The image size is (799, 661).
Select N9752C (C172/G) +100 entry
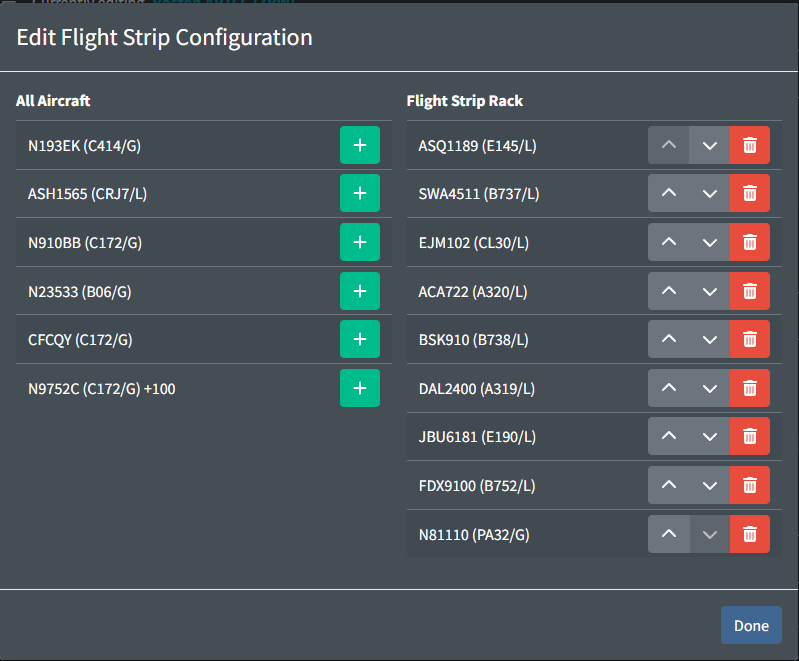point(102,388)
